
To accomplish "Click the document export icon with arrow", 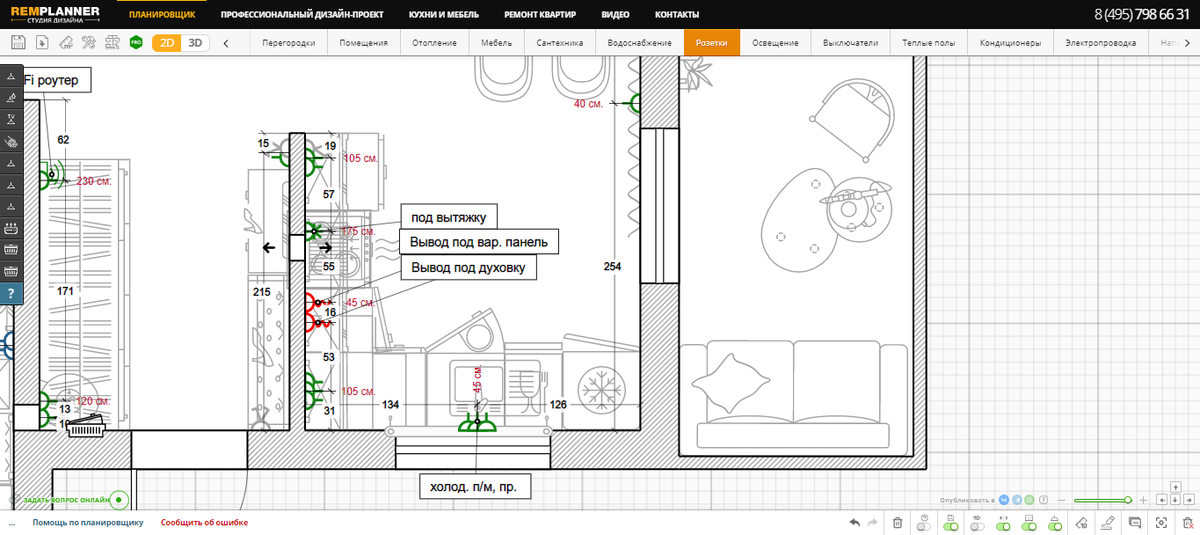I will pyautogui.click(x=42, y=42).
